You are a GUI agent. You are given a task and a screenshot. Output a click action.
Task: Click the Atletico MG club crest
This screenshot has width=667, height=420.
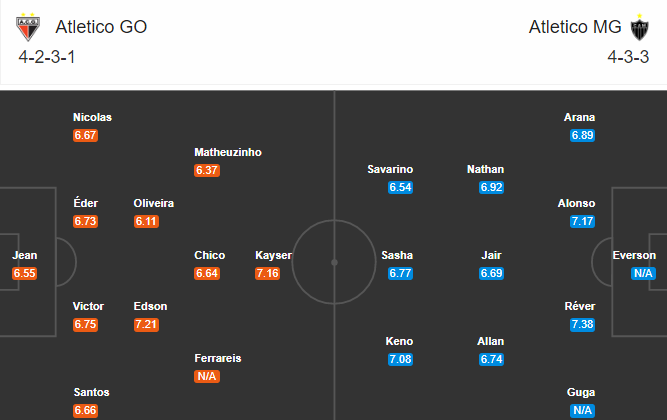[639, 27]
